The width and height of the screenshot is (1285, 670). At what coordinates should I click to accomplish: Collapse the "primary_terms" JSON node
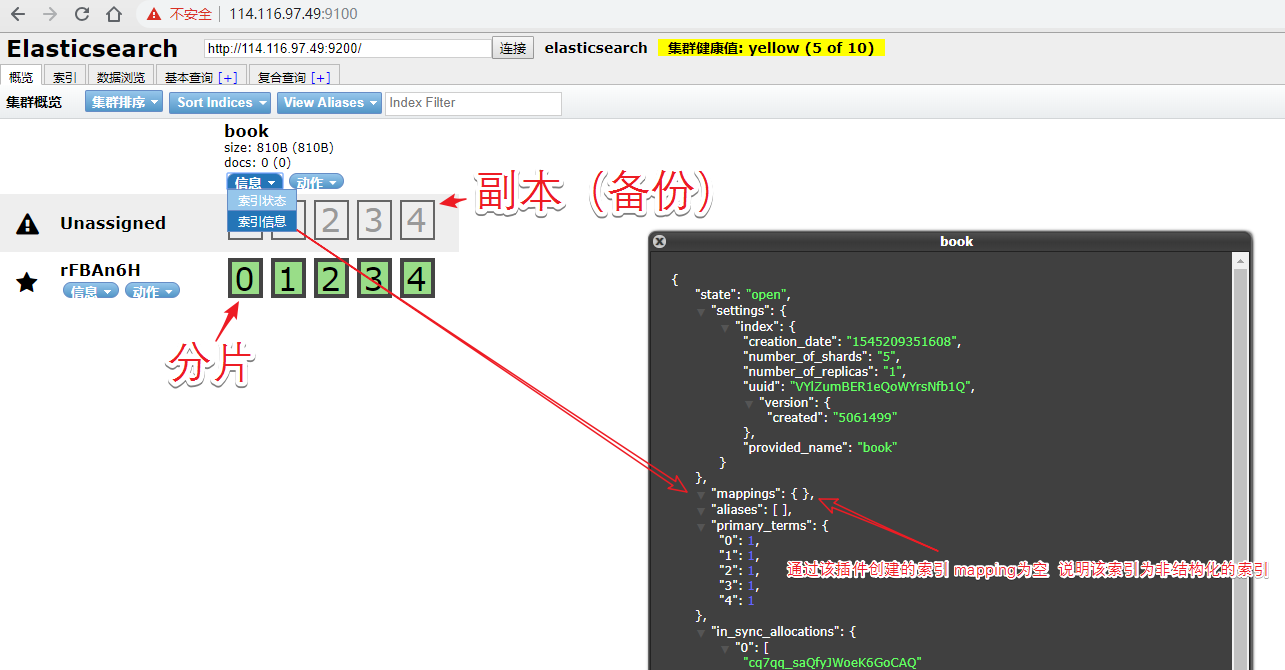click(x=701, y=525)
